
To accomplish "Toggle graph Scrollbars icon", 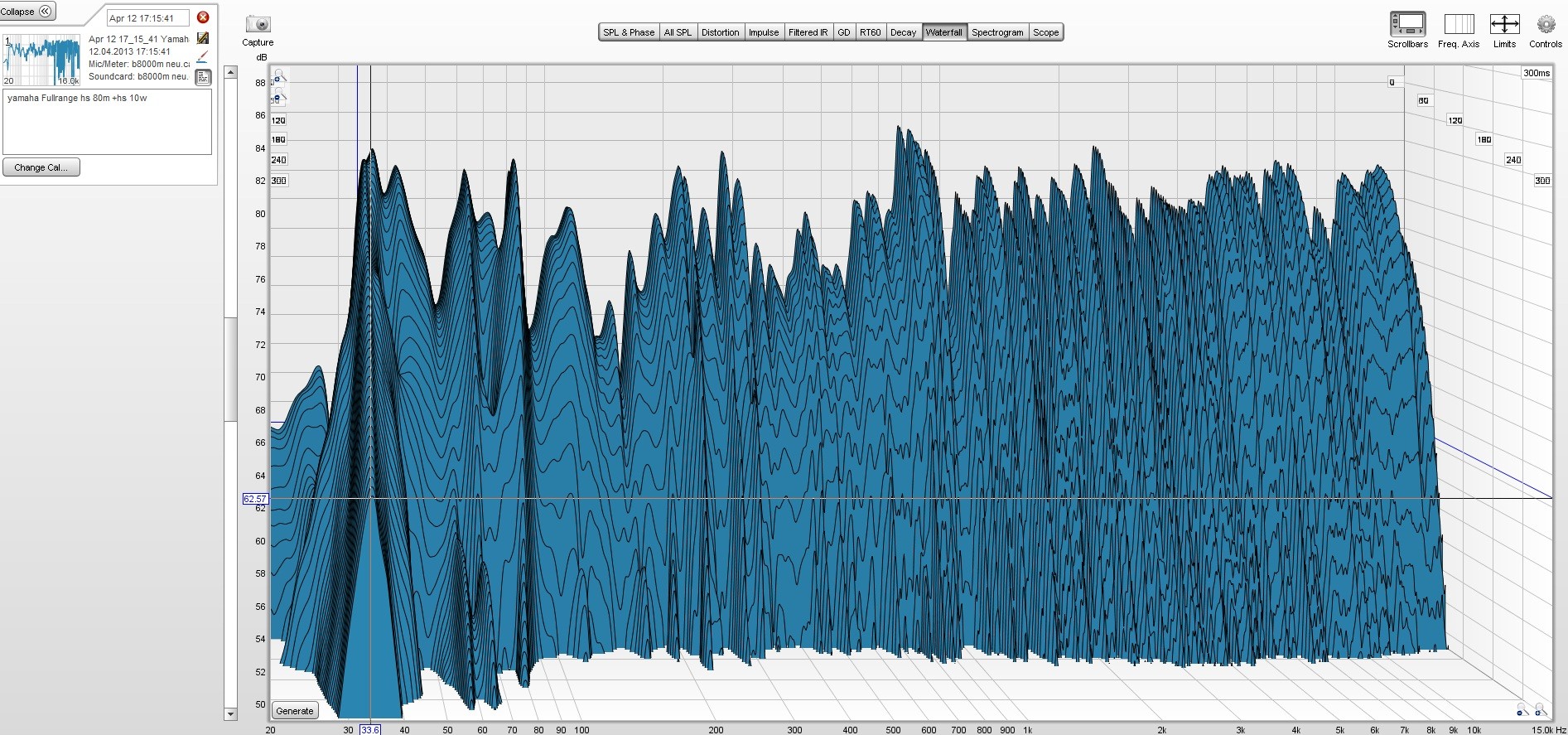I will [x=1407, y=24].
